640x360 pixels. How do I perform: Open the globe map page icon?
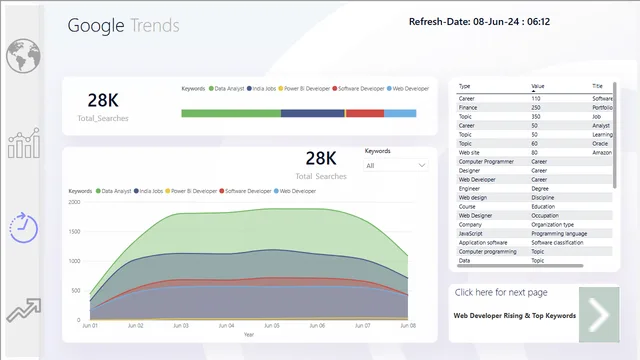click(x=23, y=56)
